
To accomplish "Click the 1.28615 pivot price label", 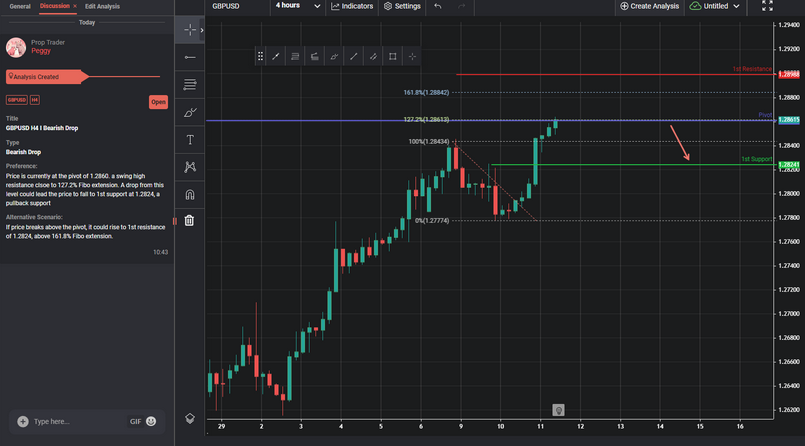I will [789, 120].
